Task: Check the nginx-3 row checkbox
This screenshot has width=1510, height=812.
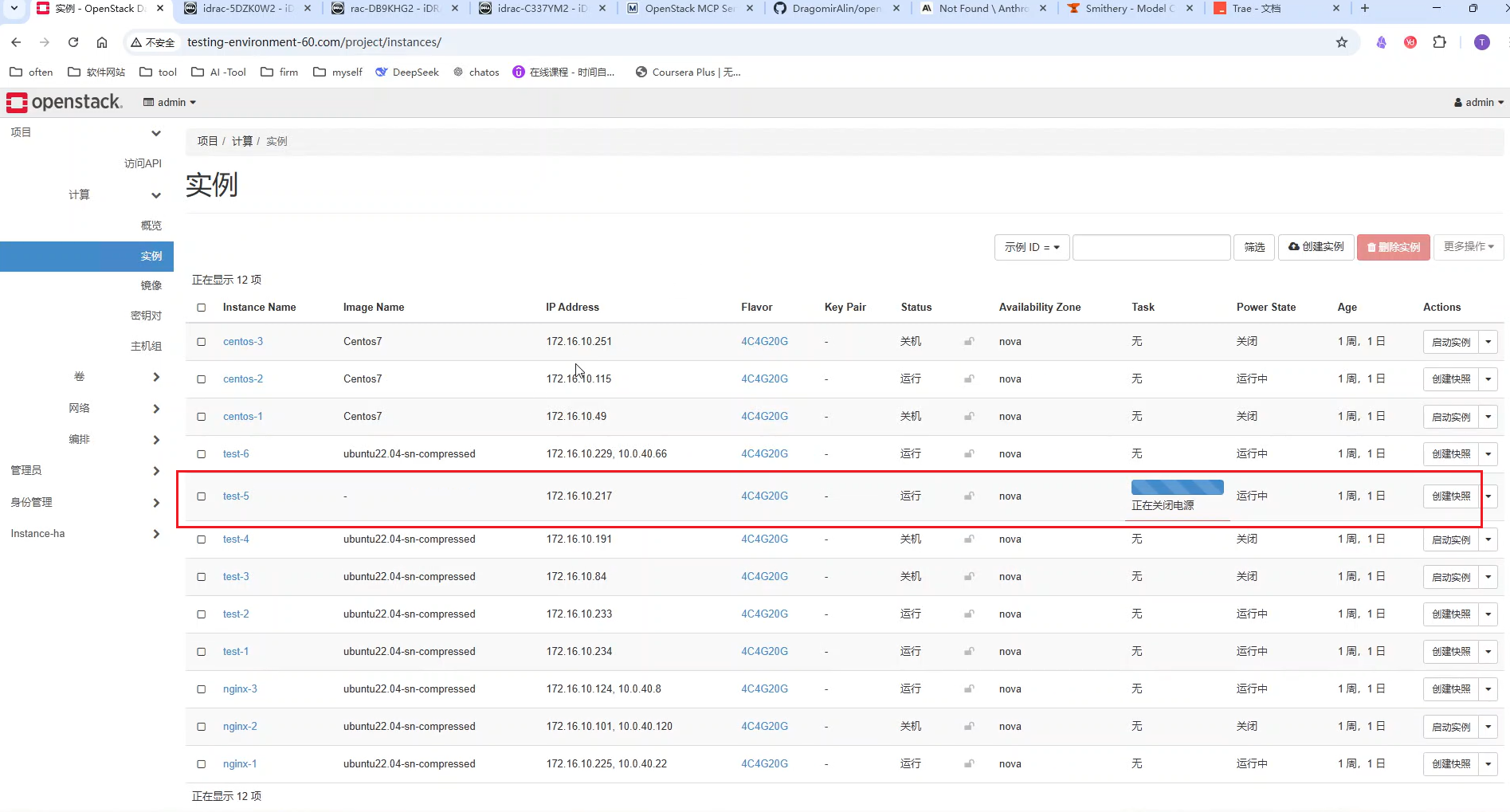Action: [x=202, y=689]
